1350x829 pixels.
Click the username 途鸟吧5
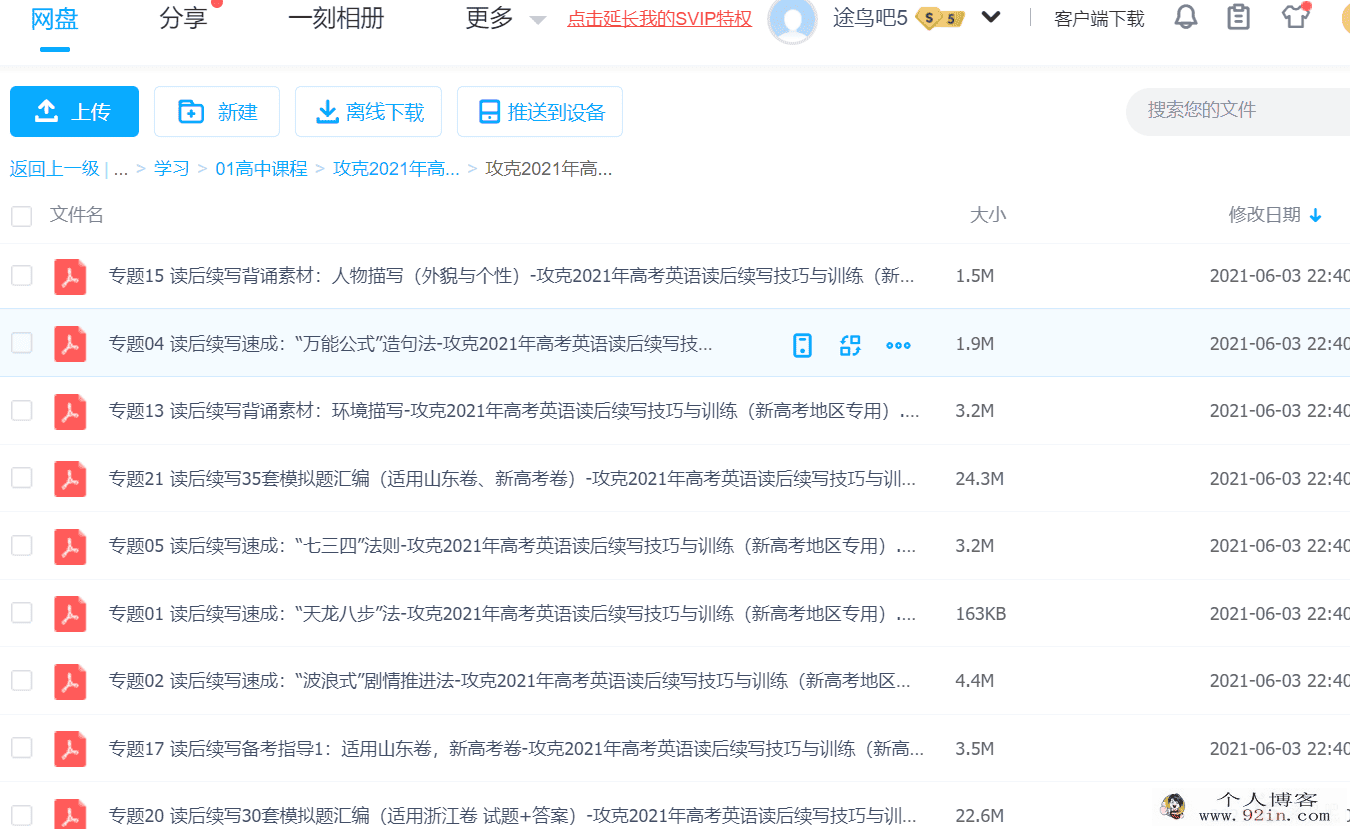870,18
